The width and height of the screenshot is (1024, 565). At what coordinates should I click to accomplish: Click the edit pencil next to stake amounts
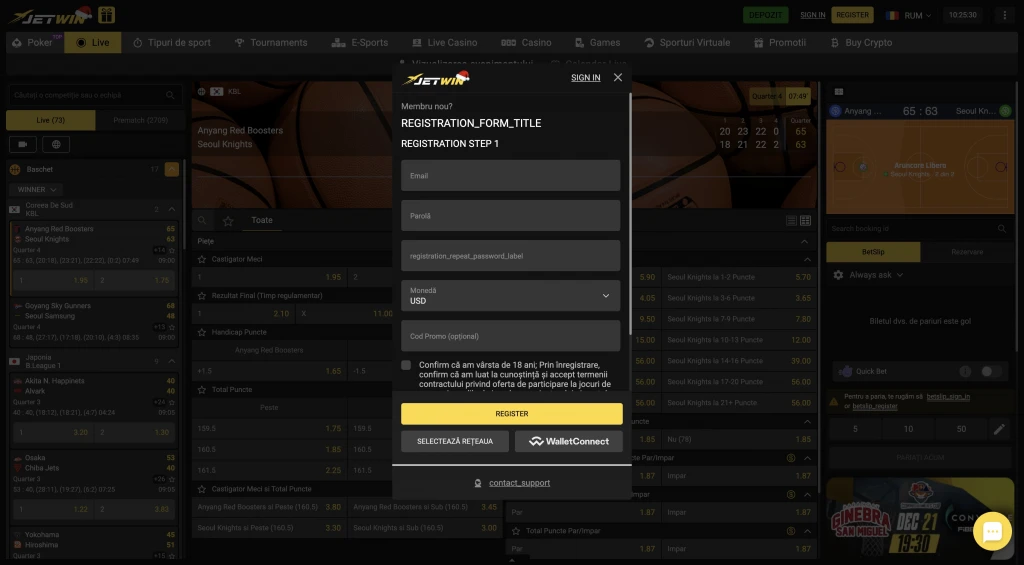[998, 429]
